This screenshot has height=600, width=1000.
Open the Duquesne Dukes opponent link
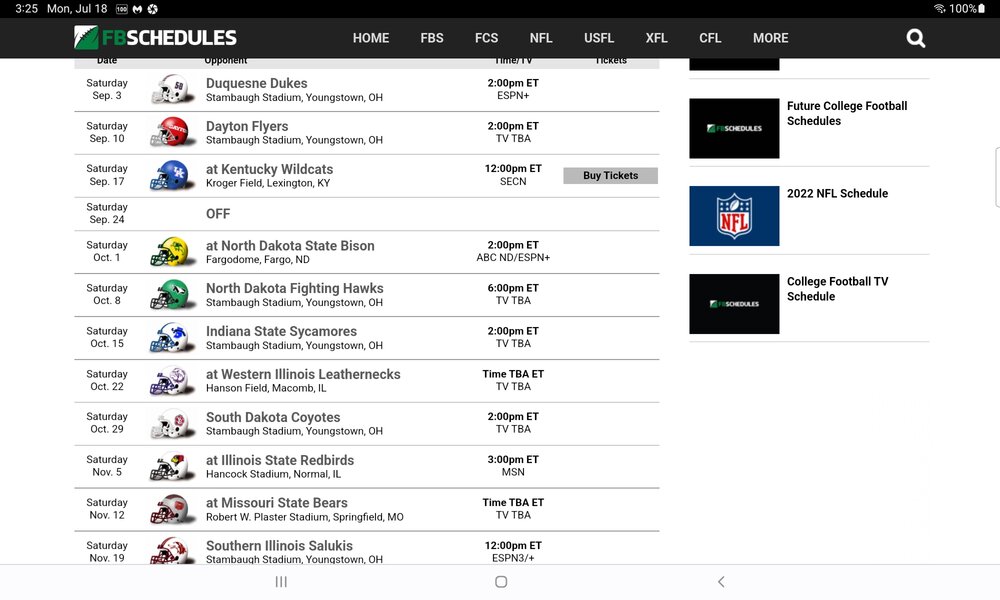(256, 83)
